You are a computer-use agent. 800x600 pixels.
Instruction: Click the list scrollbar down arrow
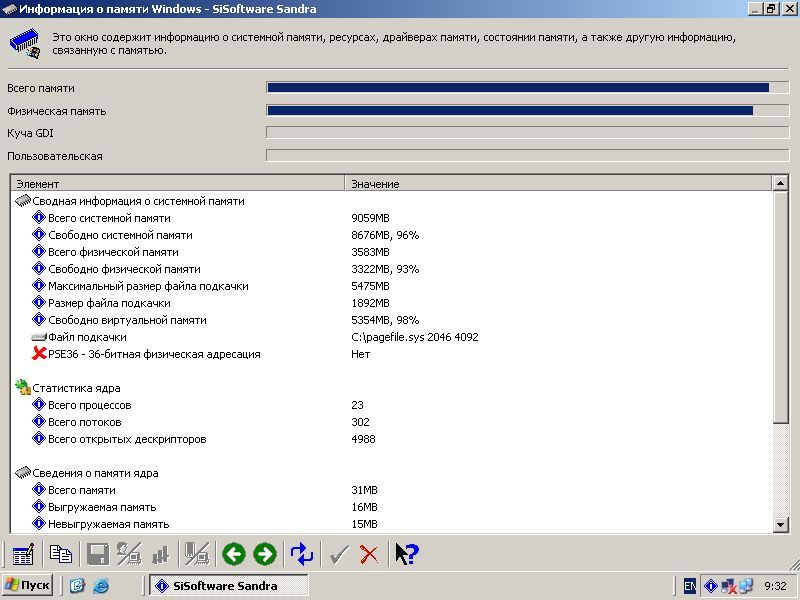tap(781, 524)
